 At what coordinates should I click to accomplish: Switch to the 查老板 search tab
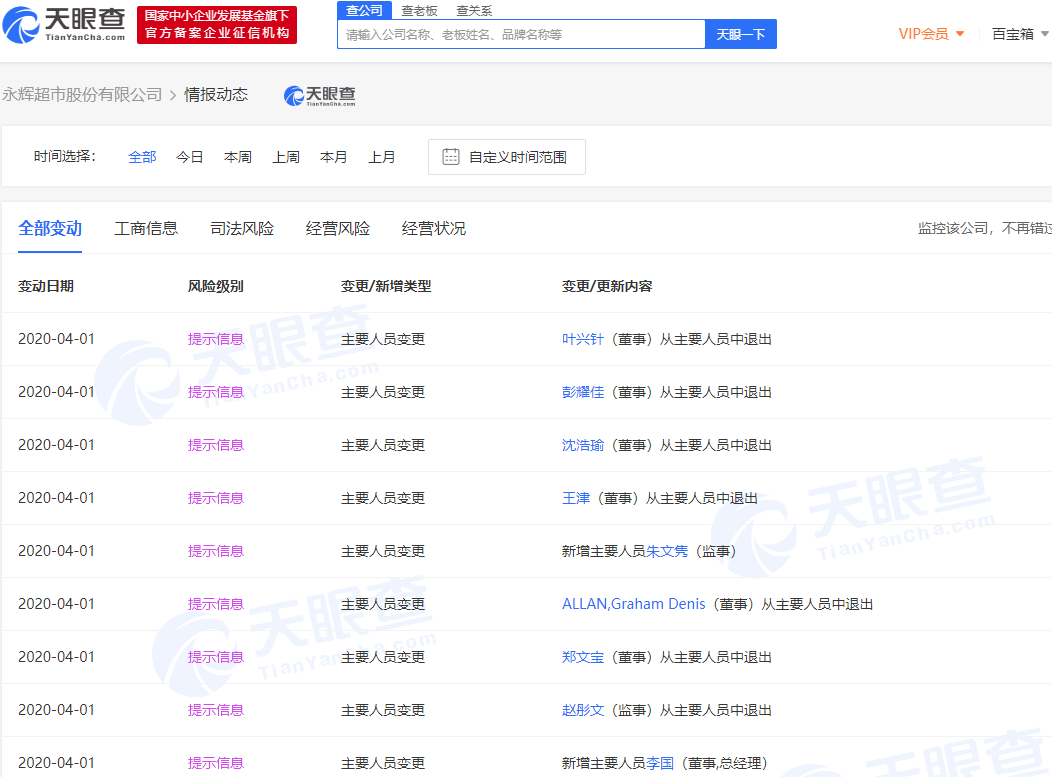(419, 11)
